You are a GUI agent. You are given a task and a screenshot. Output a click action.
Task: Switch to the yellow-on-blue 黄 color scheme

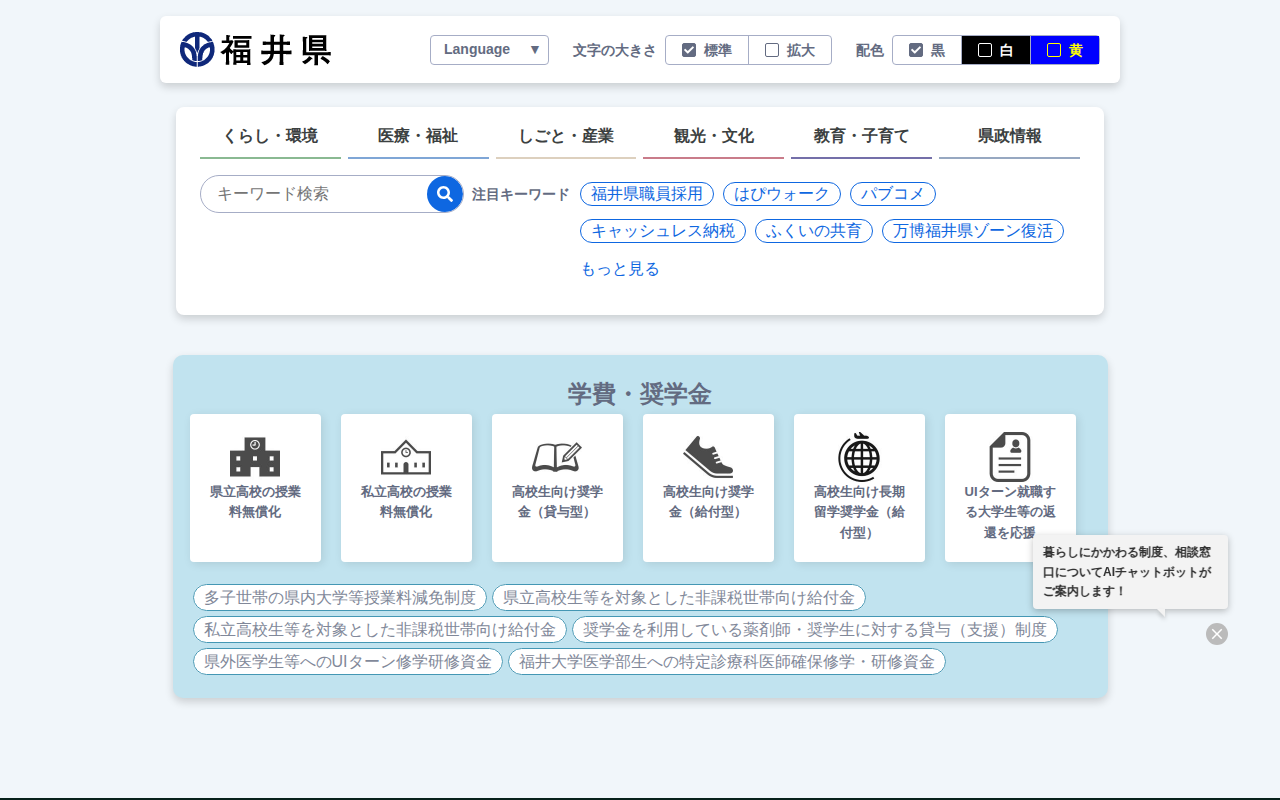pyautogui.click(x=1064, y=50)
